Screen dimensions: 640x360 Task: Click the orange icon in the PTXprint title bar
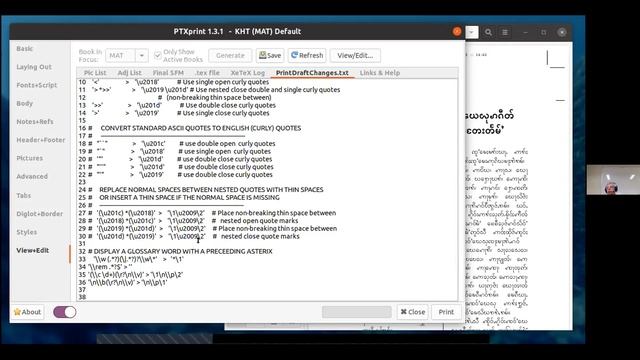(x=457, y=32)
